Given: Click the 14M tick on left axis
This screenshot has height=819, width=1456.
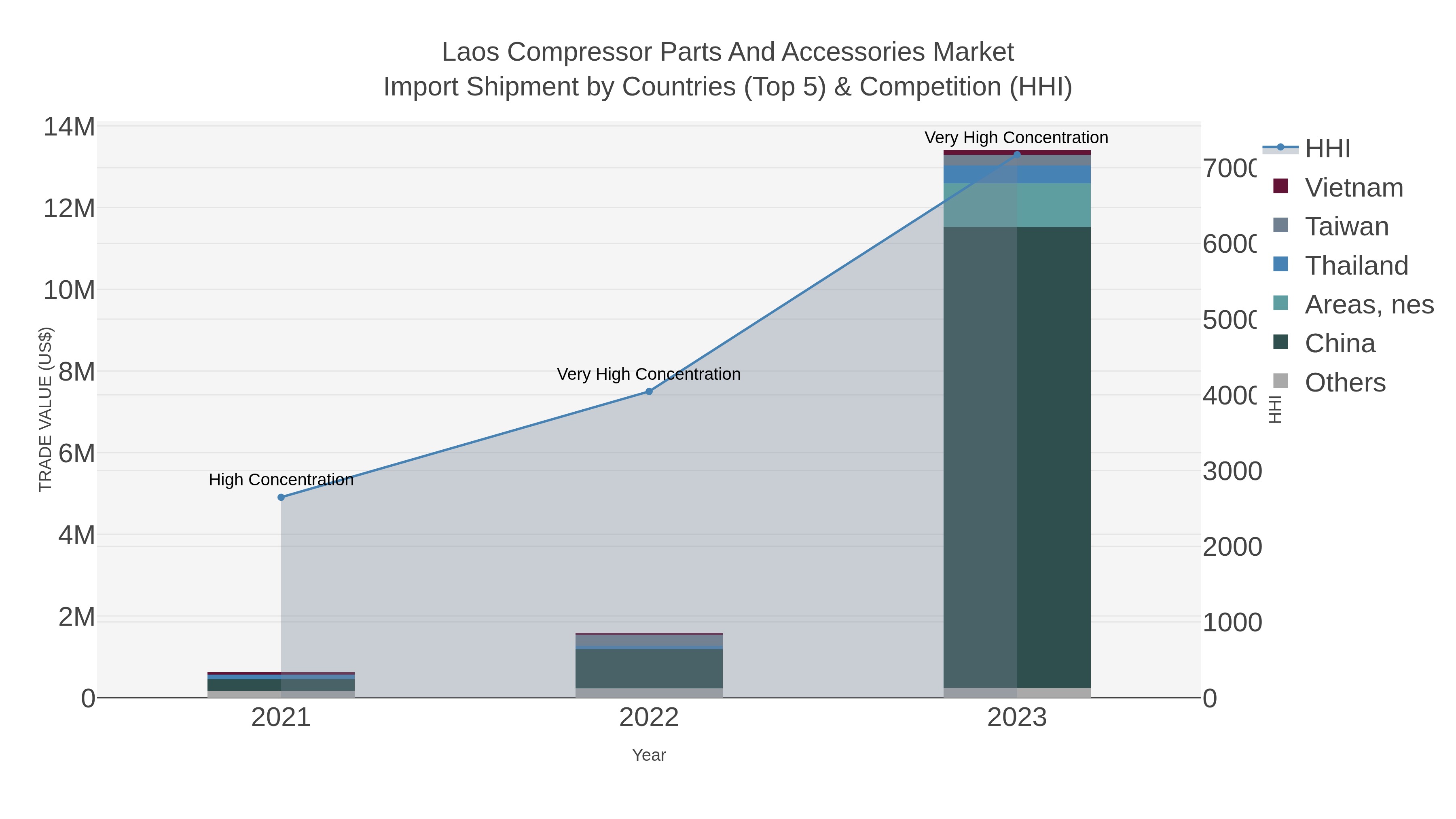Looking at the screenshot, I should pyautogui.click(x=69, y=127).
